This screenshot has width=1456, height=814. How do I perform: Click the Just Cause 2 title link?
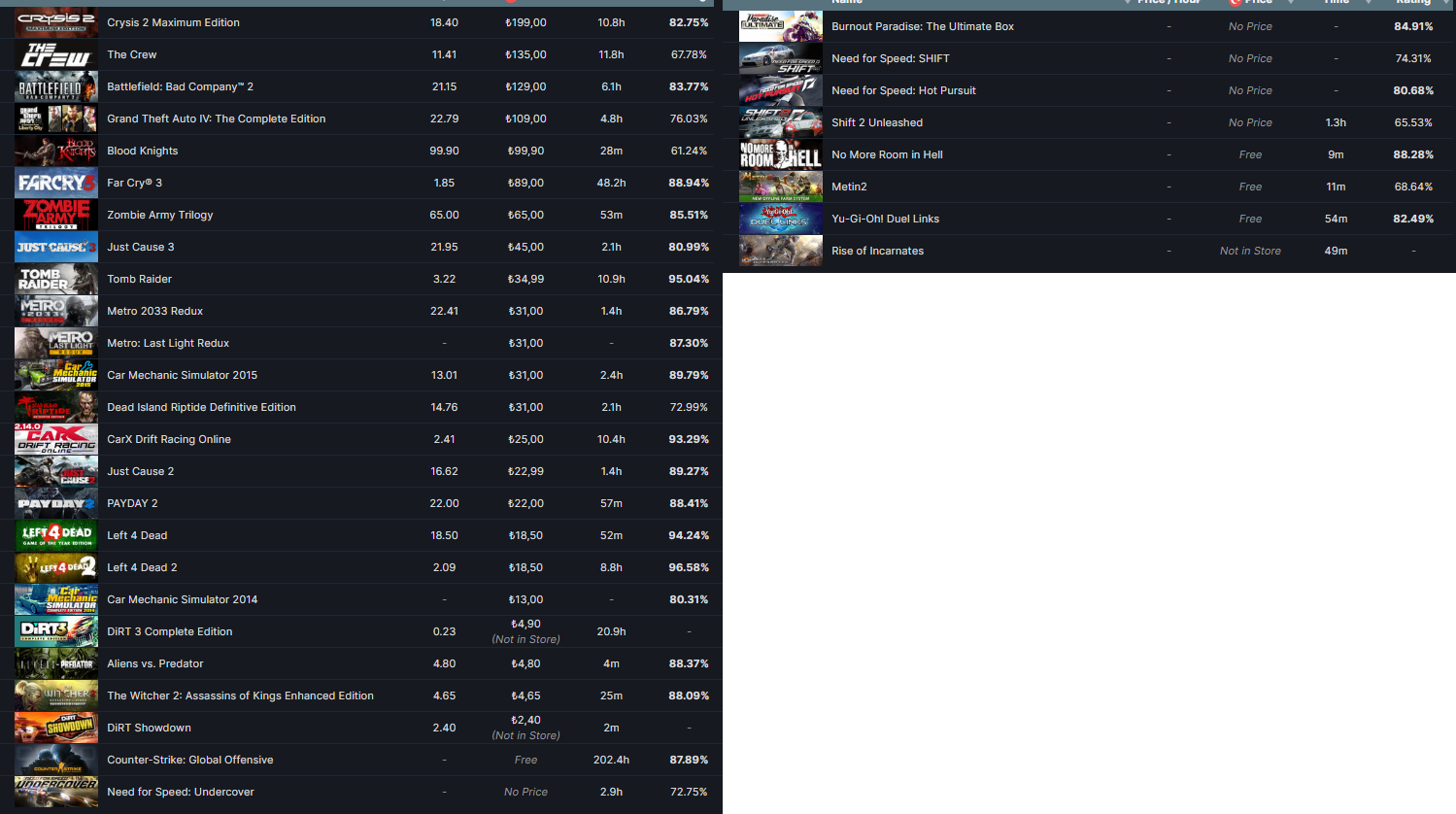coord(140,471)
